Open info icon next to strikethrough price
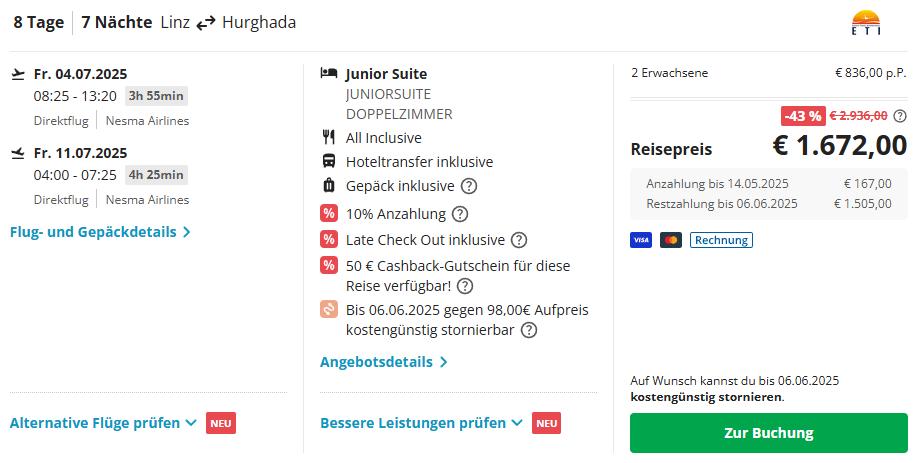Viewport: 922px width, 463px height. [900, 116]
